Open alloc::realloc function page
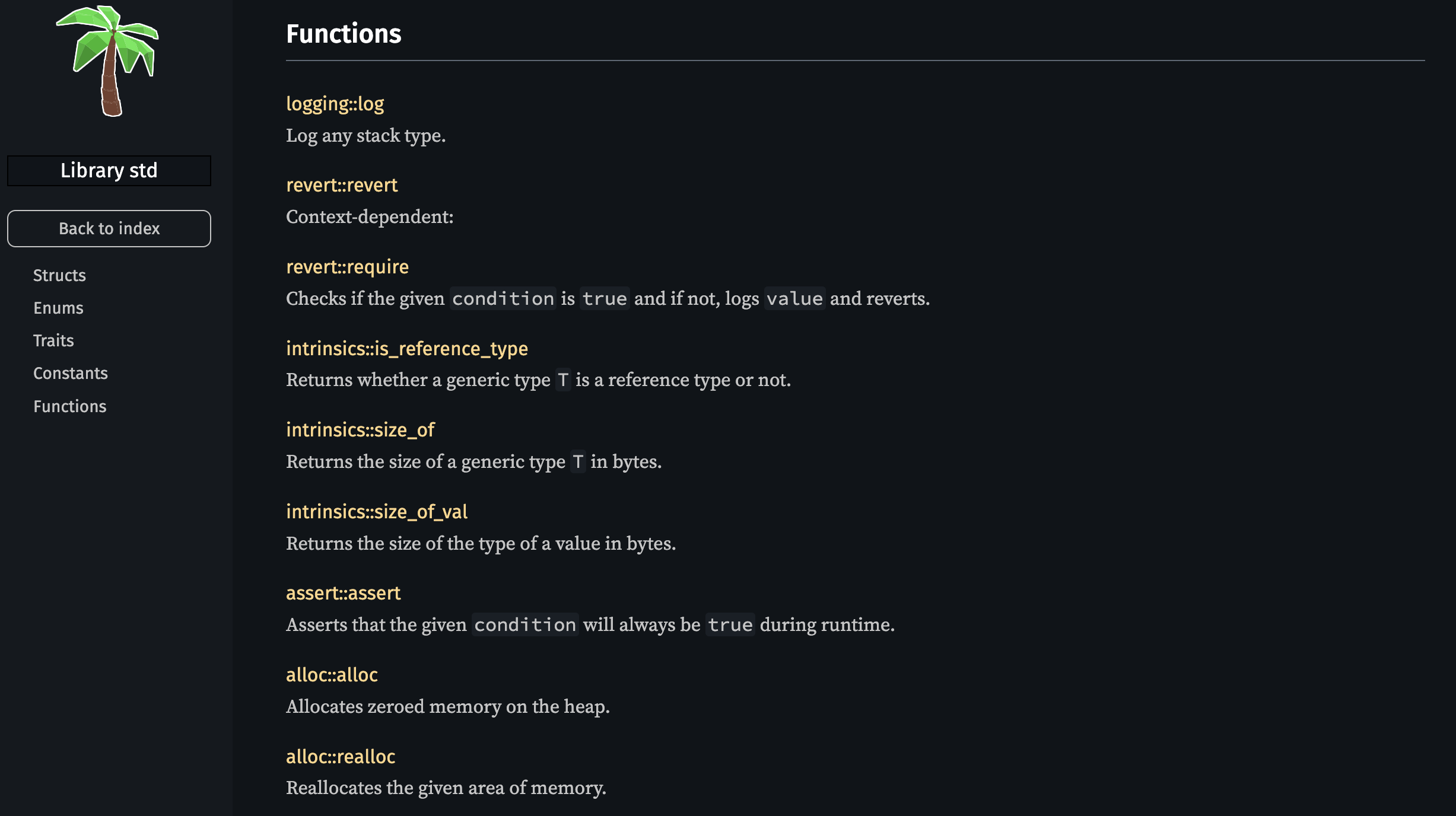The height and width of the screenshot is (816, 1456). click(x=341, y=757)
